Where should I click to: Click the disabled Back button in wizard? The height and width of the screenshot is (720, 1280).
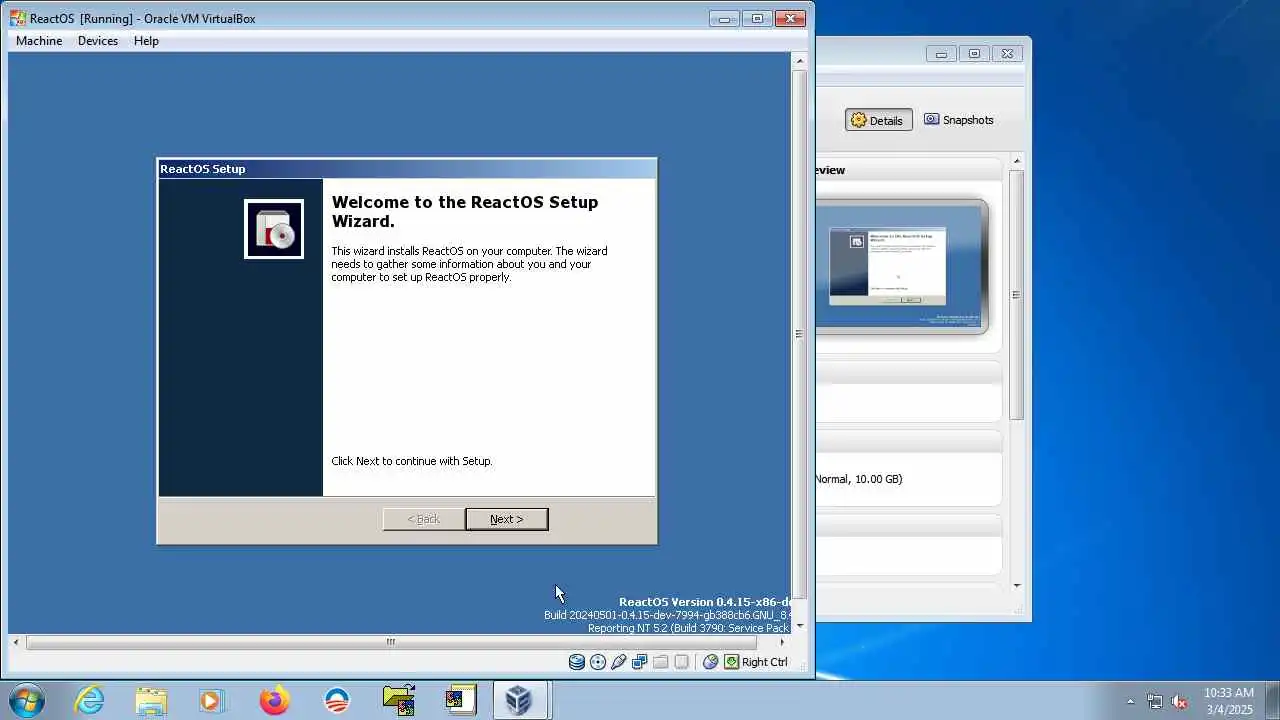(x=424, y=519)
